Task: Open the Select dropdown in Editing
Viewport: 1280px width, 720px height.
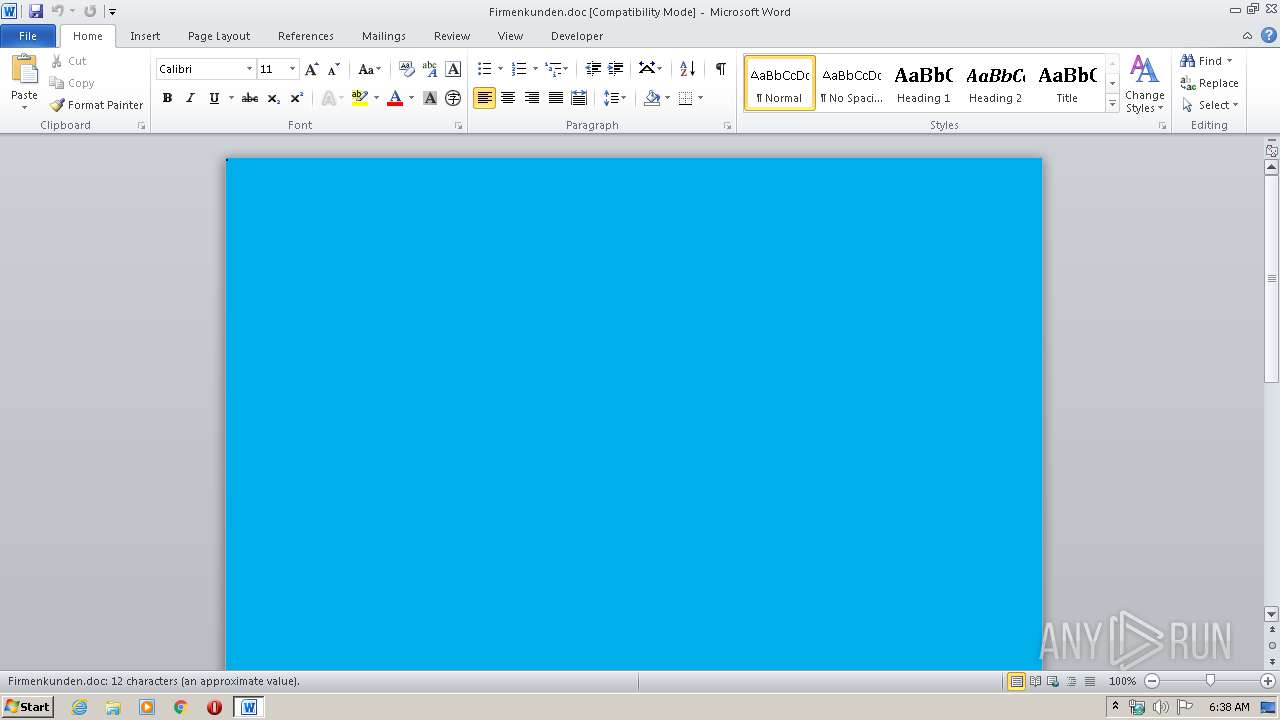Action: (1210, 105)
